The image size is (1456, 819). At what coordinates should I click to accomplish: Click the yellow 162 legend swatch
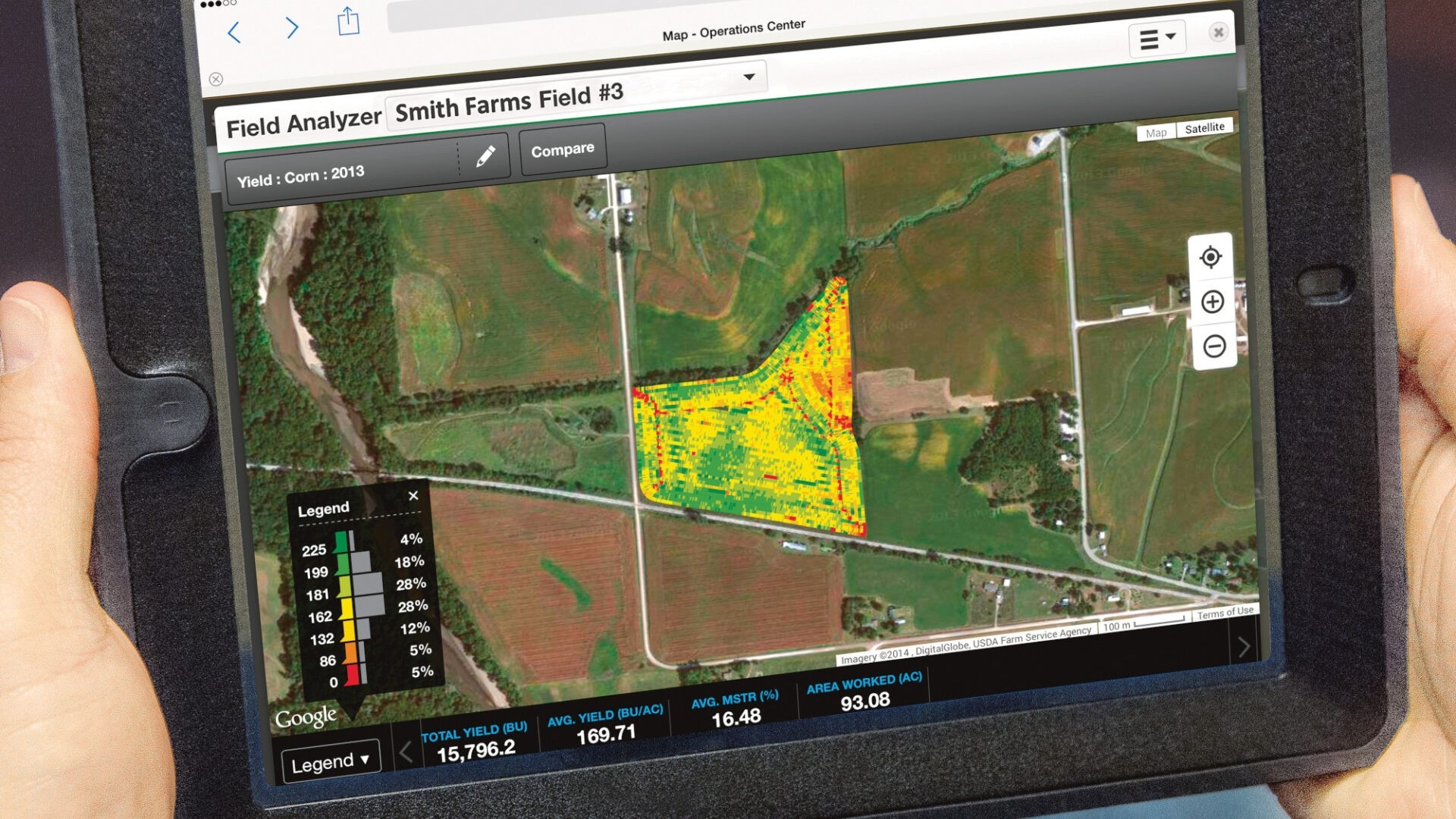pos(346,608)
